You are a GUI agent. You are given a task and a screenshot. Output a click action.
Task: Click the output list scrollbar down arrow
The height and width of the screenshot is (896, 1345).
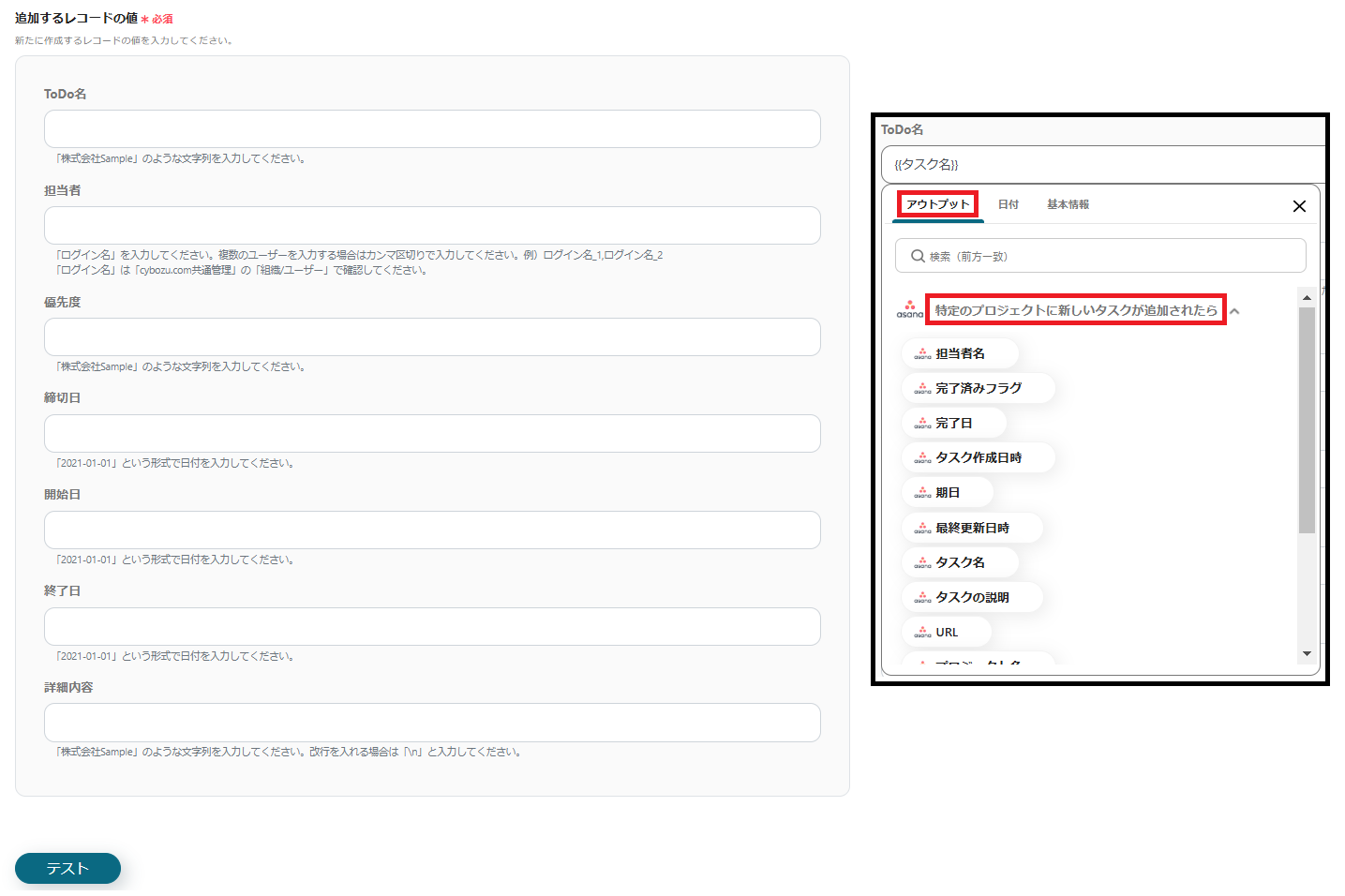click(x=1307, y=653)
